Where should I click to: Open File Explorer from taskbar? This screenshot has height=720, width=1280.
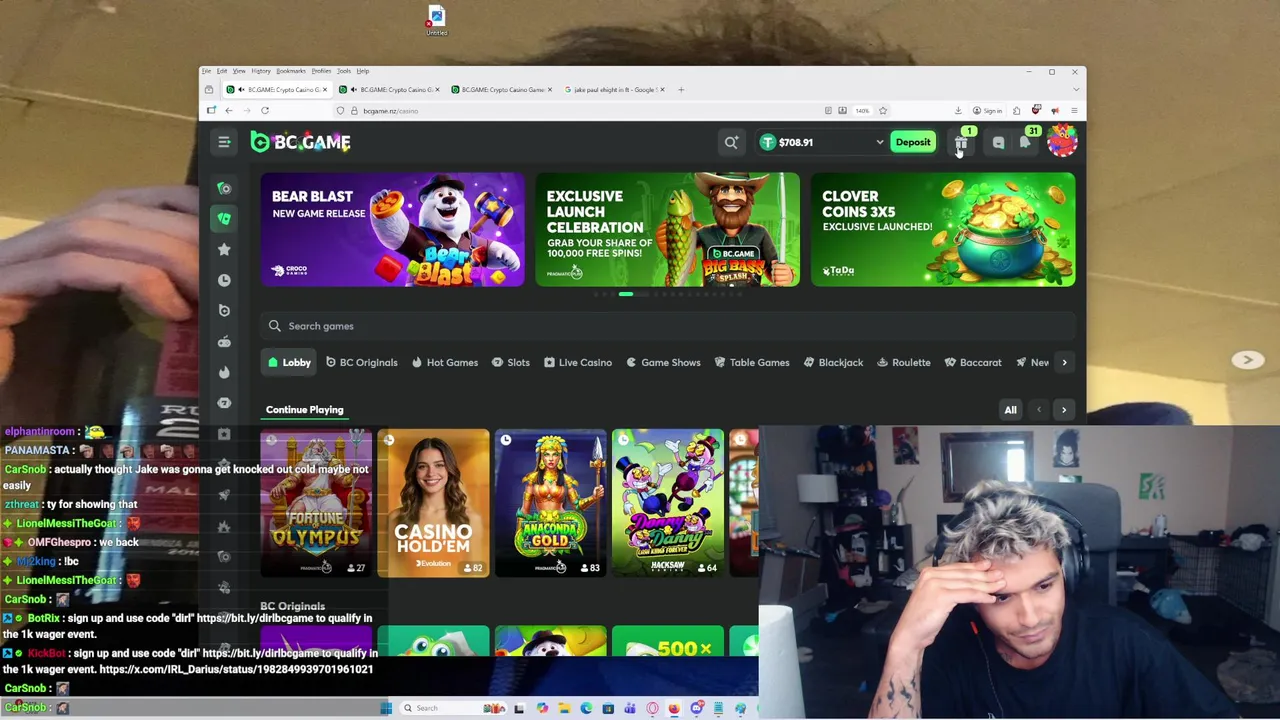[564, 708]
